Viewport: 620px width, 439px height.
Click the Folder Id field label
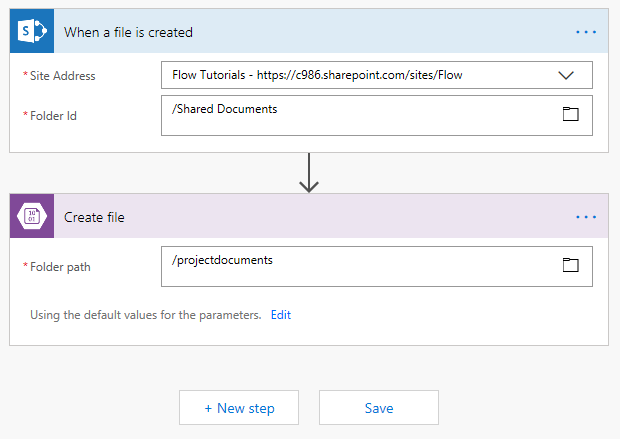click(x=53, y=116)
